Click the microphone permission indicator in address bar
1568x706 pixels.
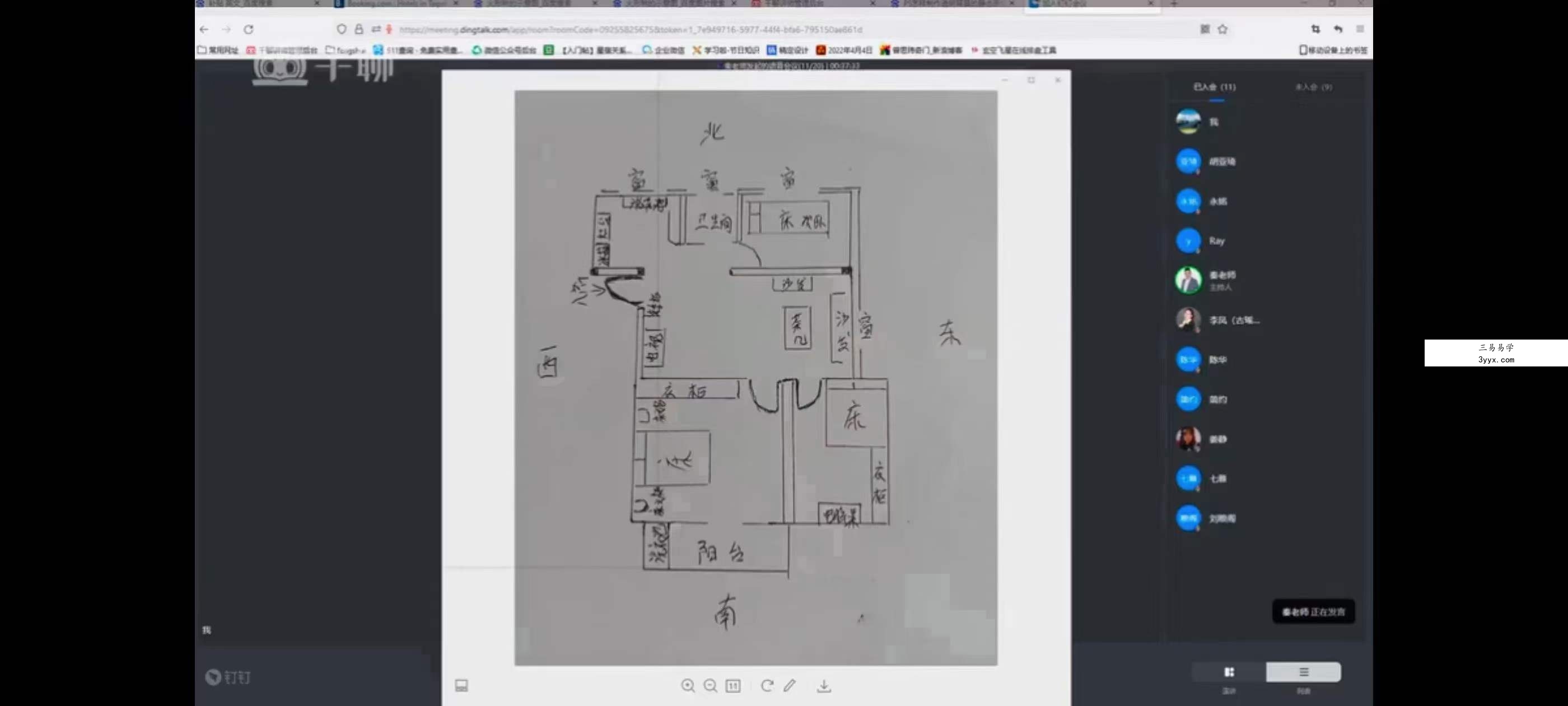click(x=389, y=29)
